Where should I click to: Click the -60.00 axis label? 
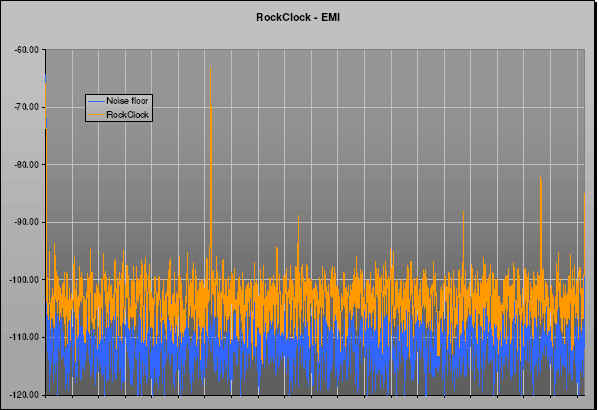click(x=26, y=50)
